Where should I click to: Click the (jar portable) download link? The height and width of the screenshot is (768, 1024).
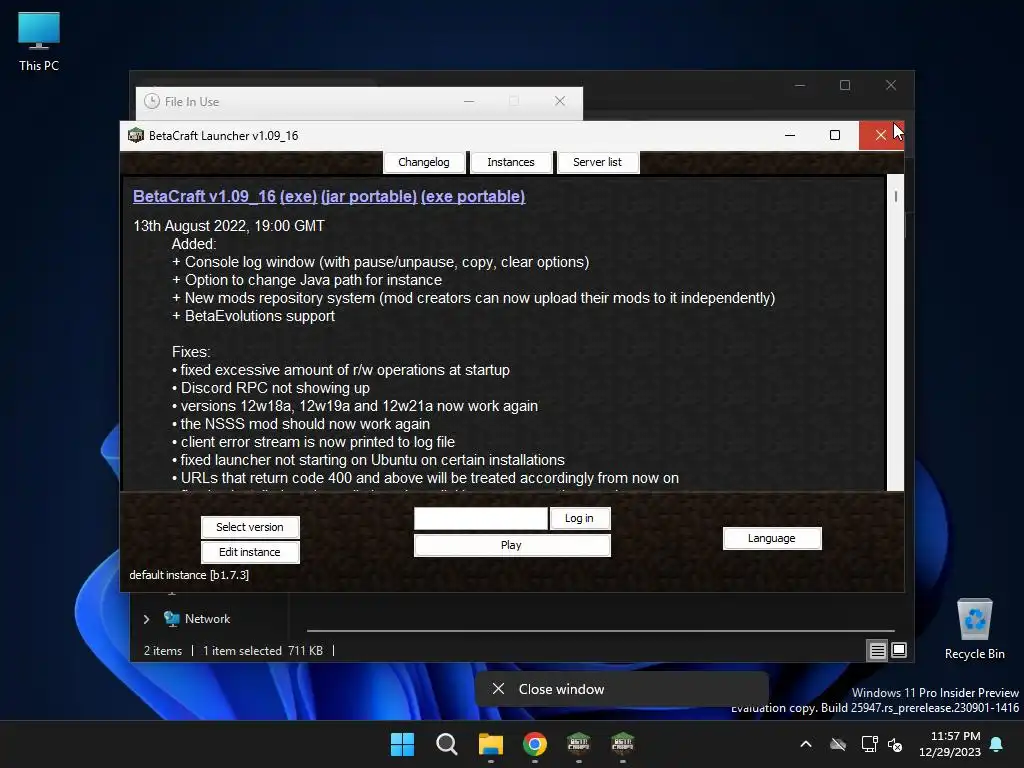pyautogui.click(x=369, y=197)
